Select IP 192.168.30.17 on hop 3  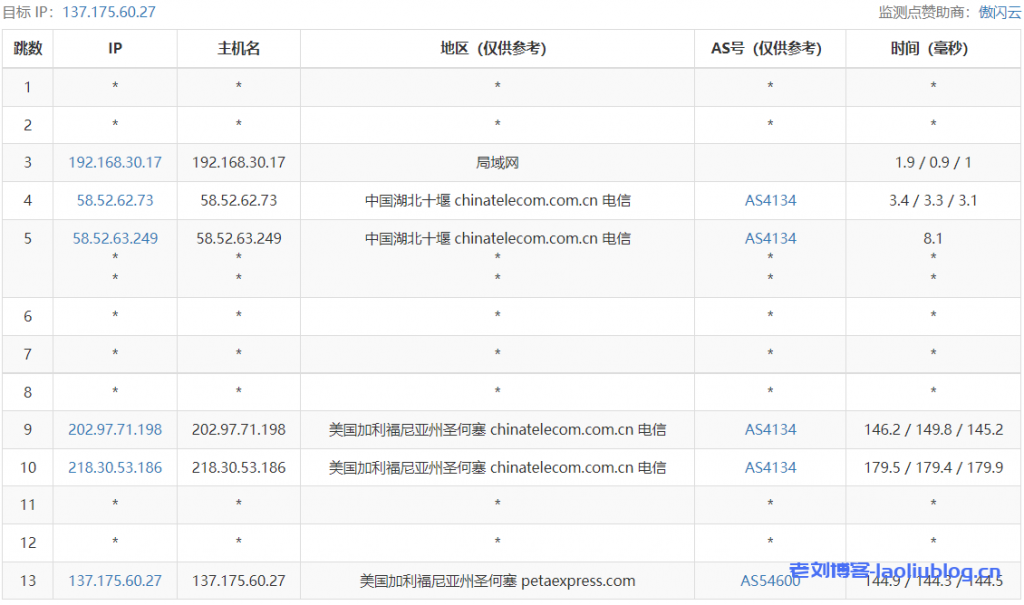(114, 162)
